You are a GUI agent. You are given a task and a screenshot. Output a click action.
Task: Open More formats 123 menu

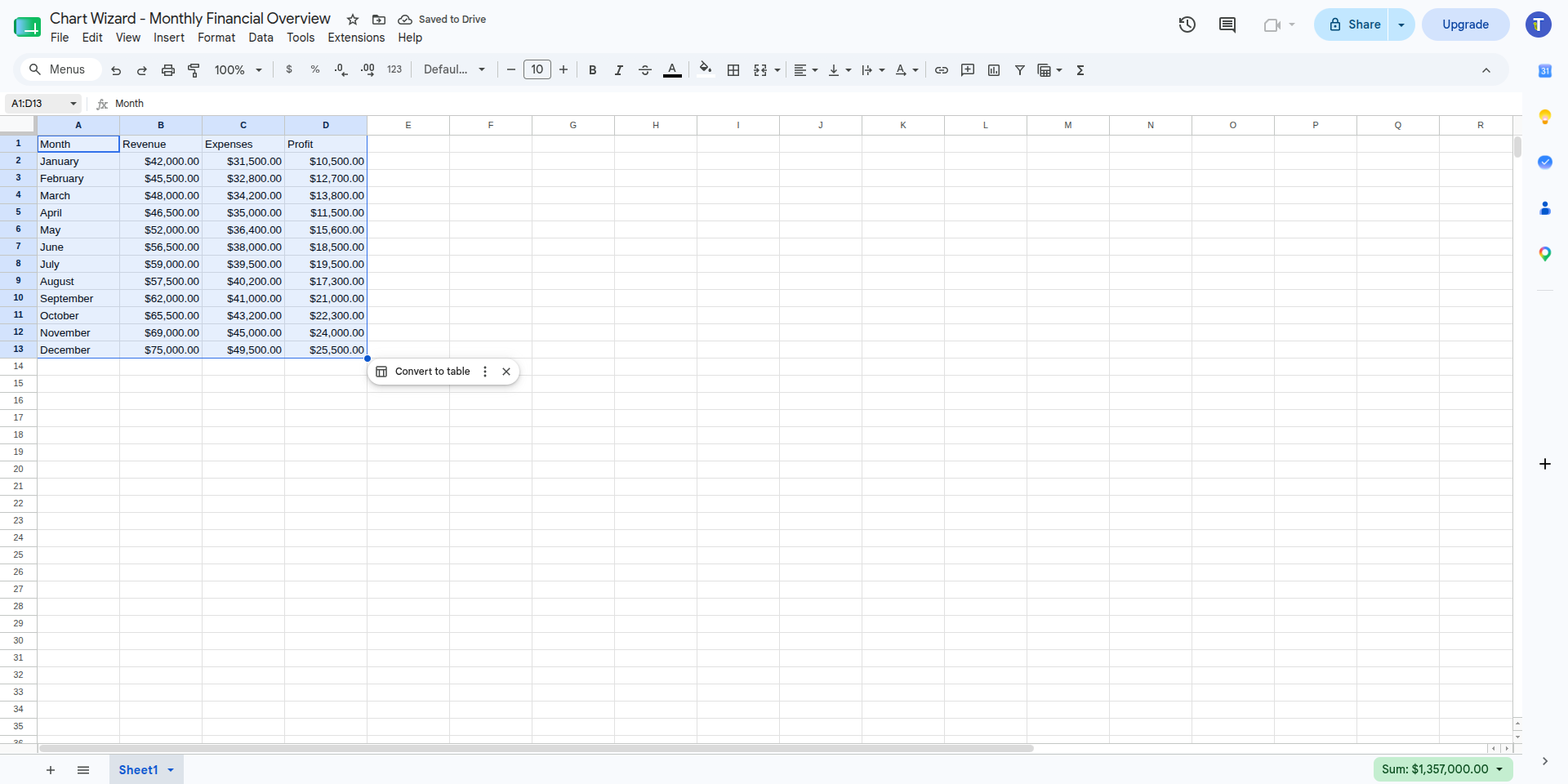[394, 70]
